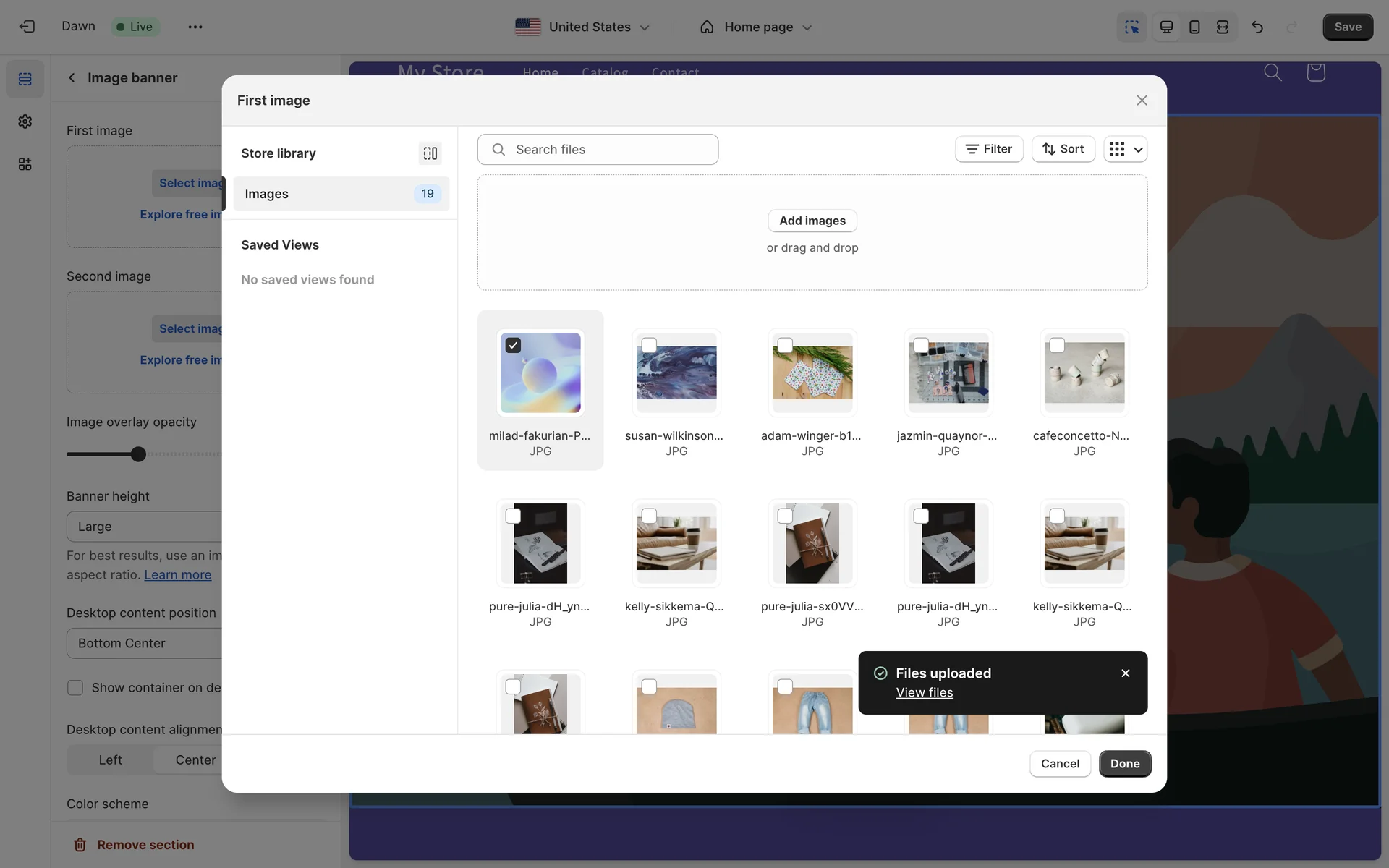Open the Sort menu
The width and height of the screenshot is (1389, 868).
(x=1063, y=149)
